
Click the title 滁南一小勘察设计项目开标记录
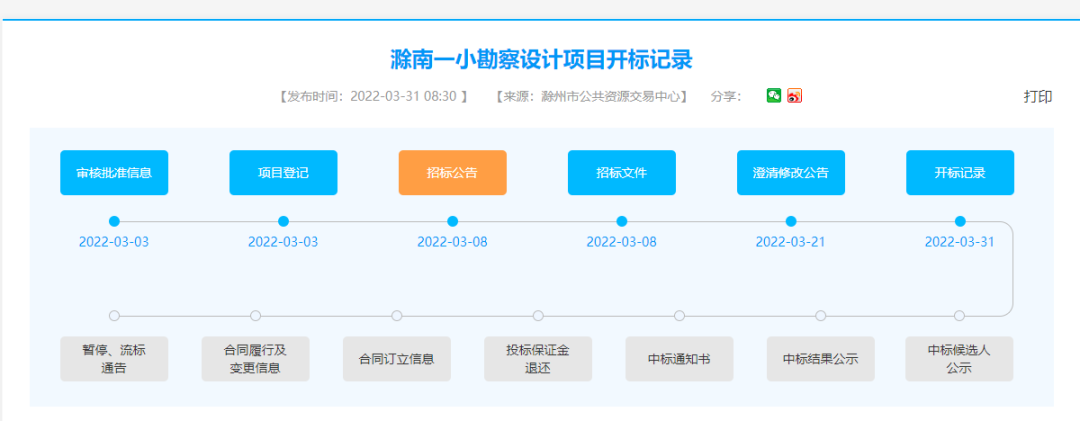[540, 60]
